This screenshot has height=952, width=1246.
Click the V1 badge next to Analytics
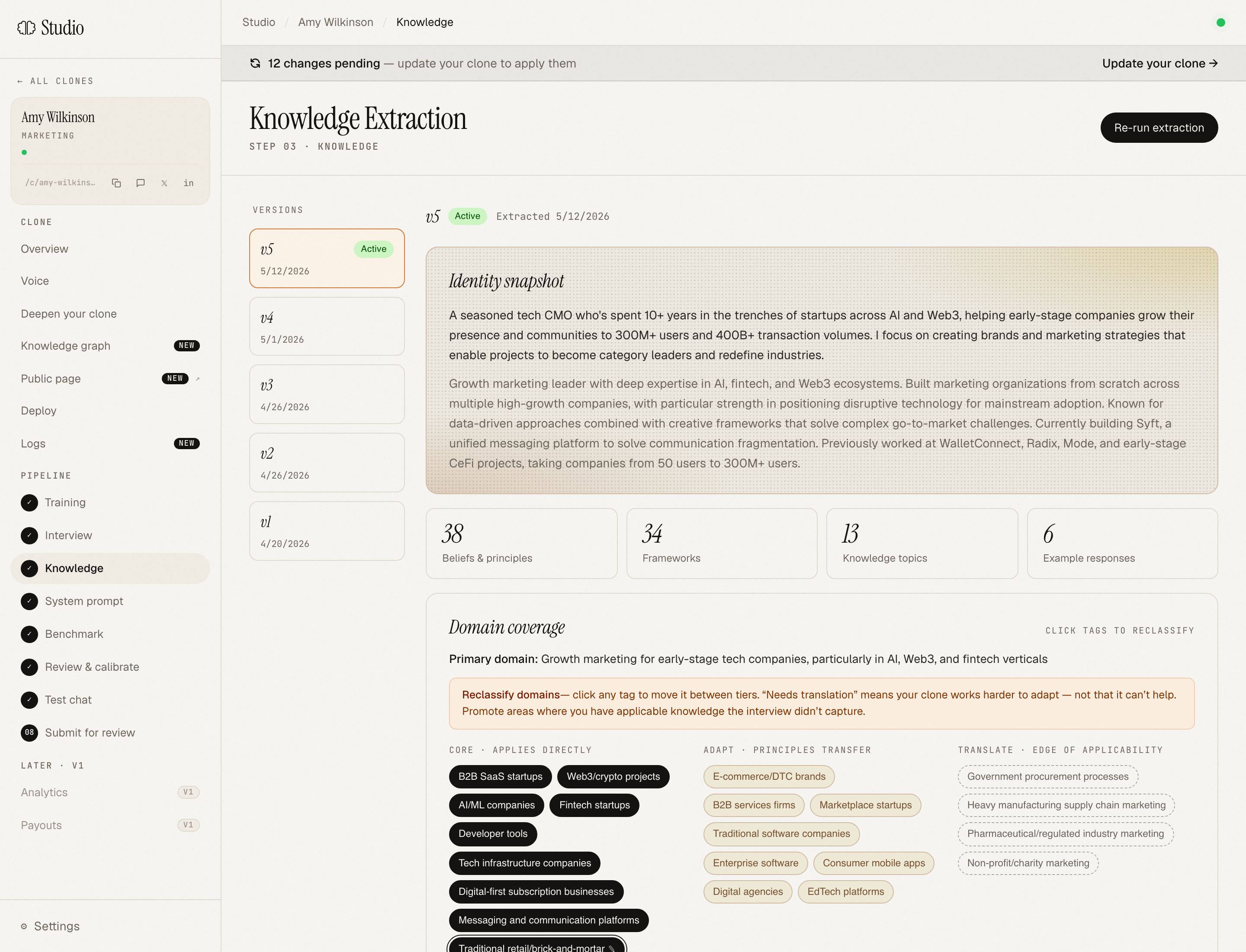[x=188, y=792]
